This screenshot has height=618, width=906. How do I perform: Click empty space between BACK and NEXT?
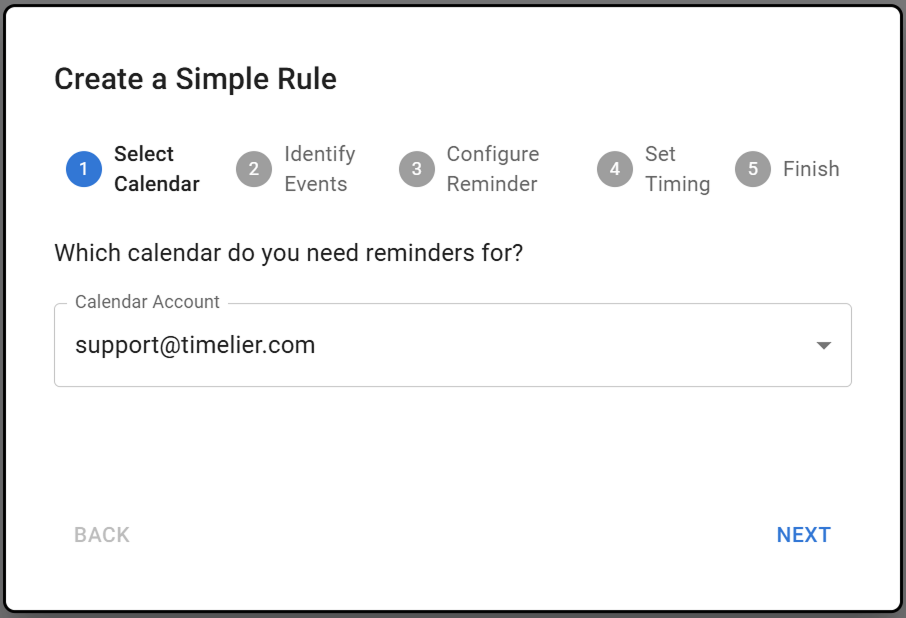pyautogui.click(x=452, y=535)
